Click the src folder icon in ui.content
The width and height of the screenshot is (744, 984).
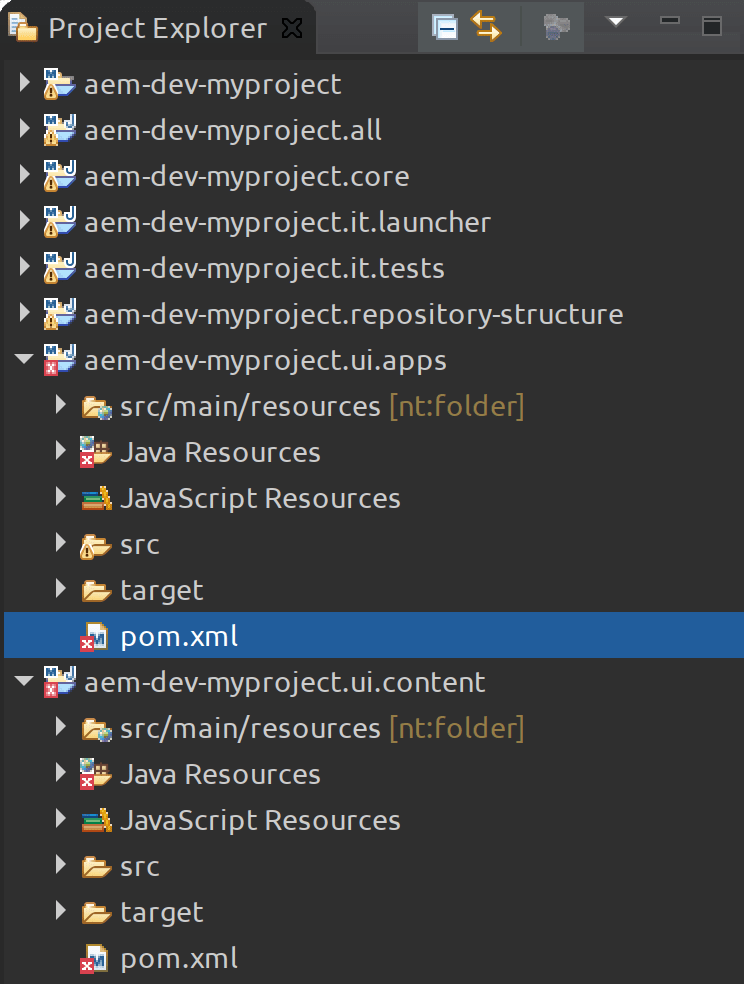[97, 867]
